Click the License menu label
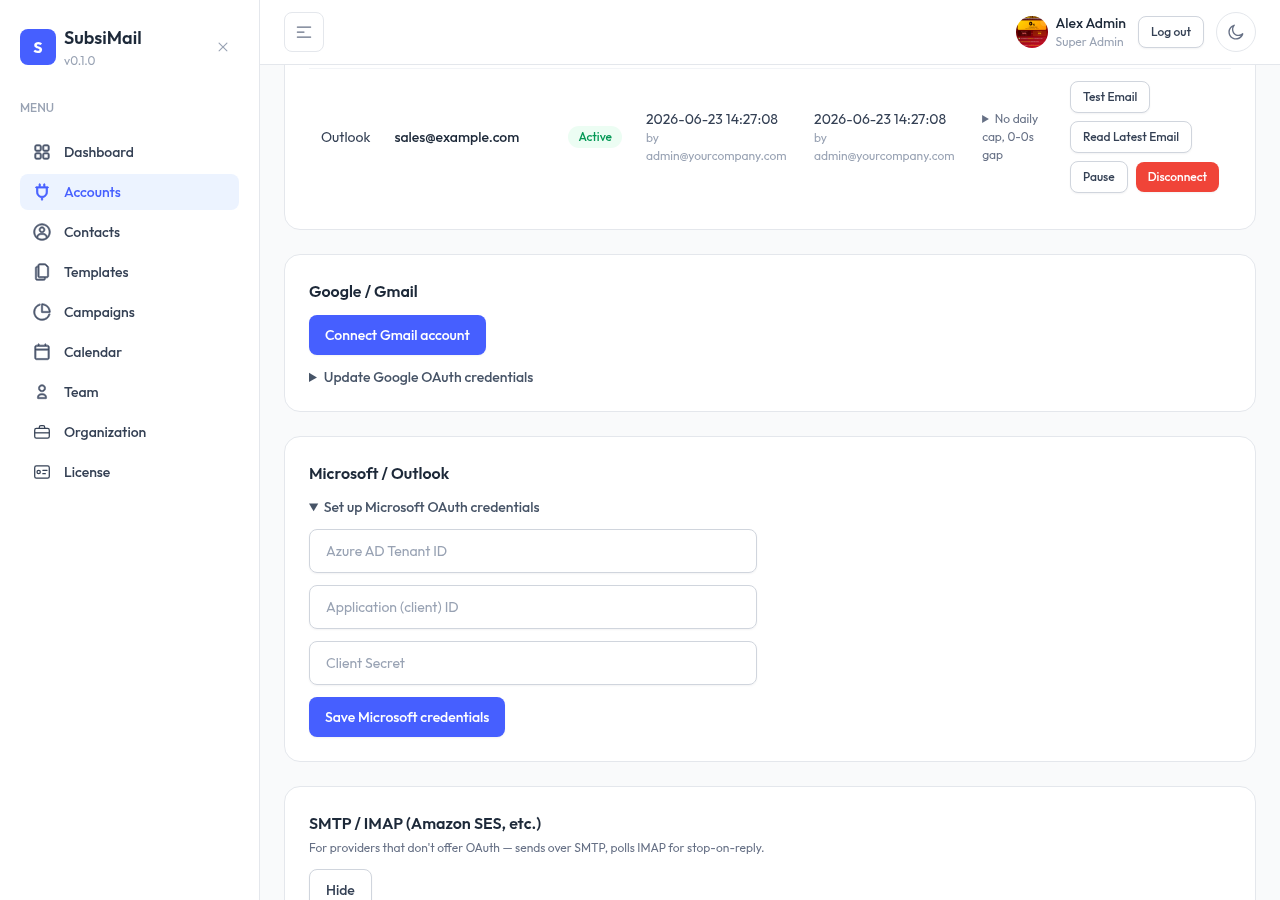Image resolution: width=1280 pixels, height=900 pixels. [87, 472]
